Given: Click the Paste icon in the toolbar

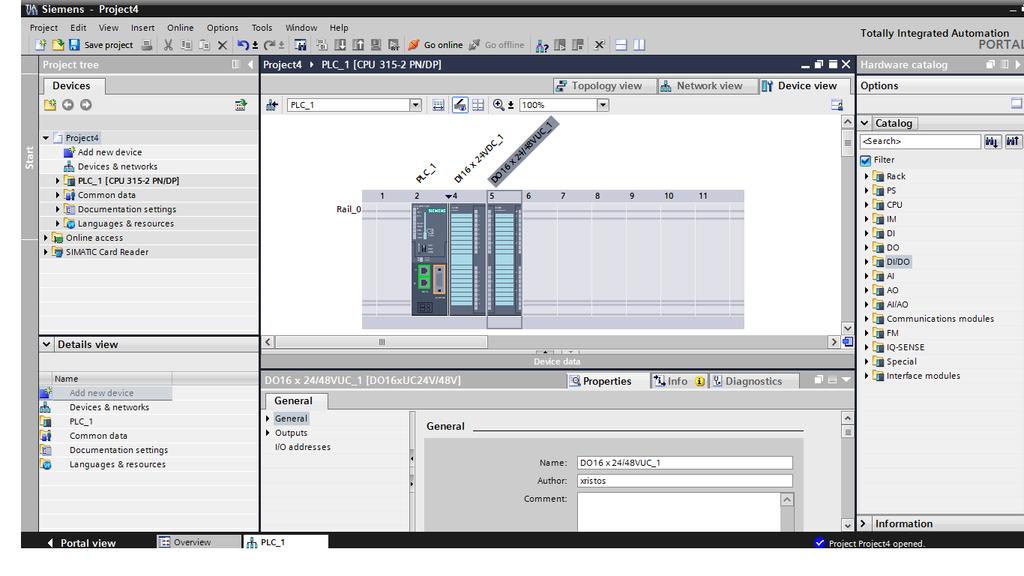Looking at the screenshot, I should pyautogui.click(x=204, y=44).
